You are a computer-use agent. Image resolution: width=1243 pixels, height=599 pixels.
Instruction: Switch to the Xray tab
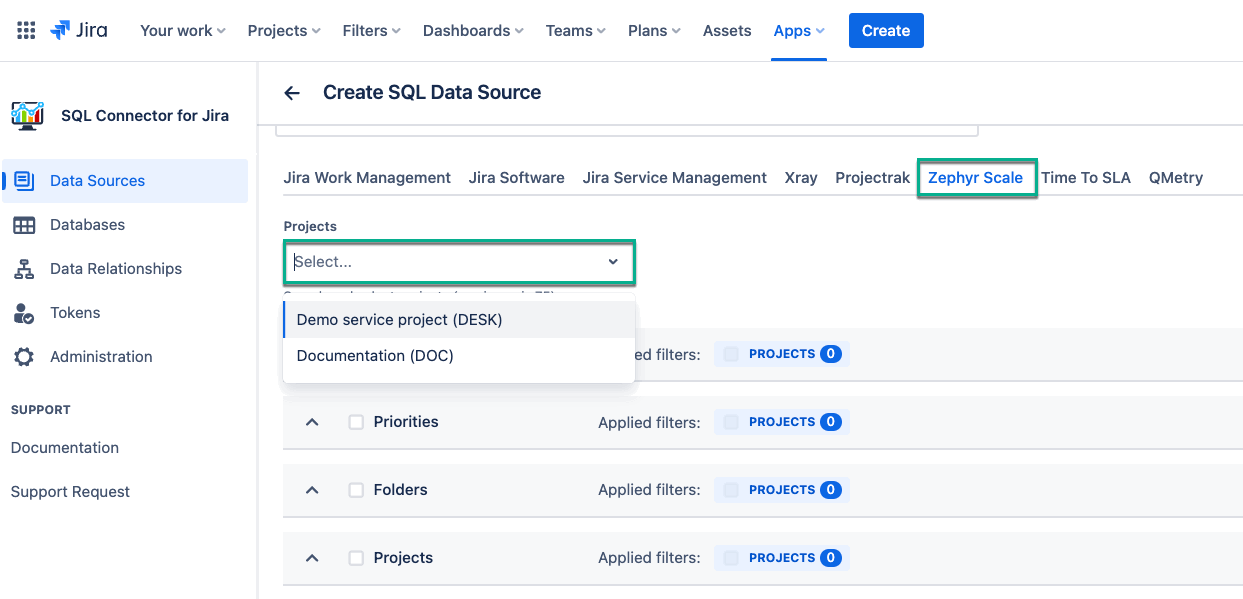[x=801, y=178]
